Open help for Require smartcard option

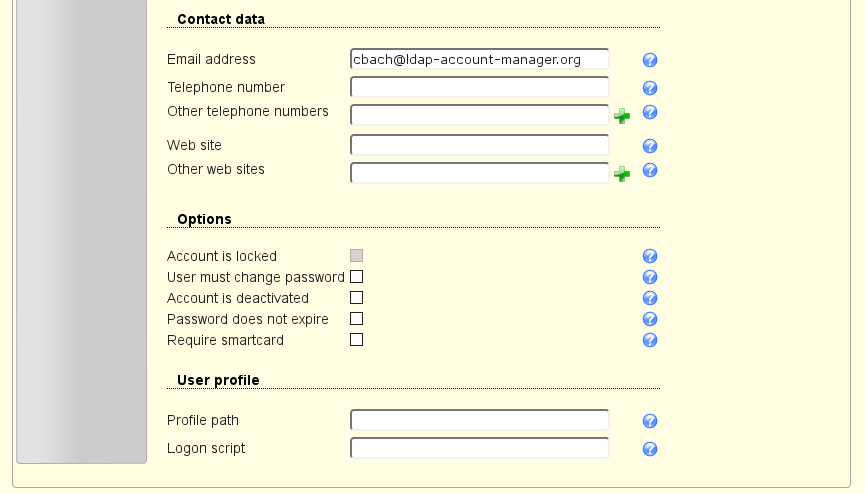point(650,340)
